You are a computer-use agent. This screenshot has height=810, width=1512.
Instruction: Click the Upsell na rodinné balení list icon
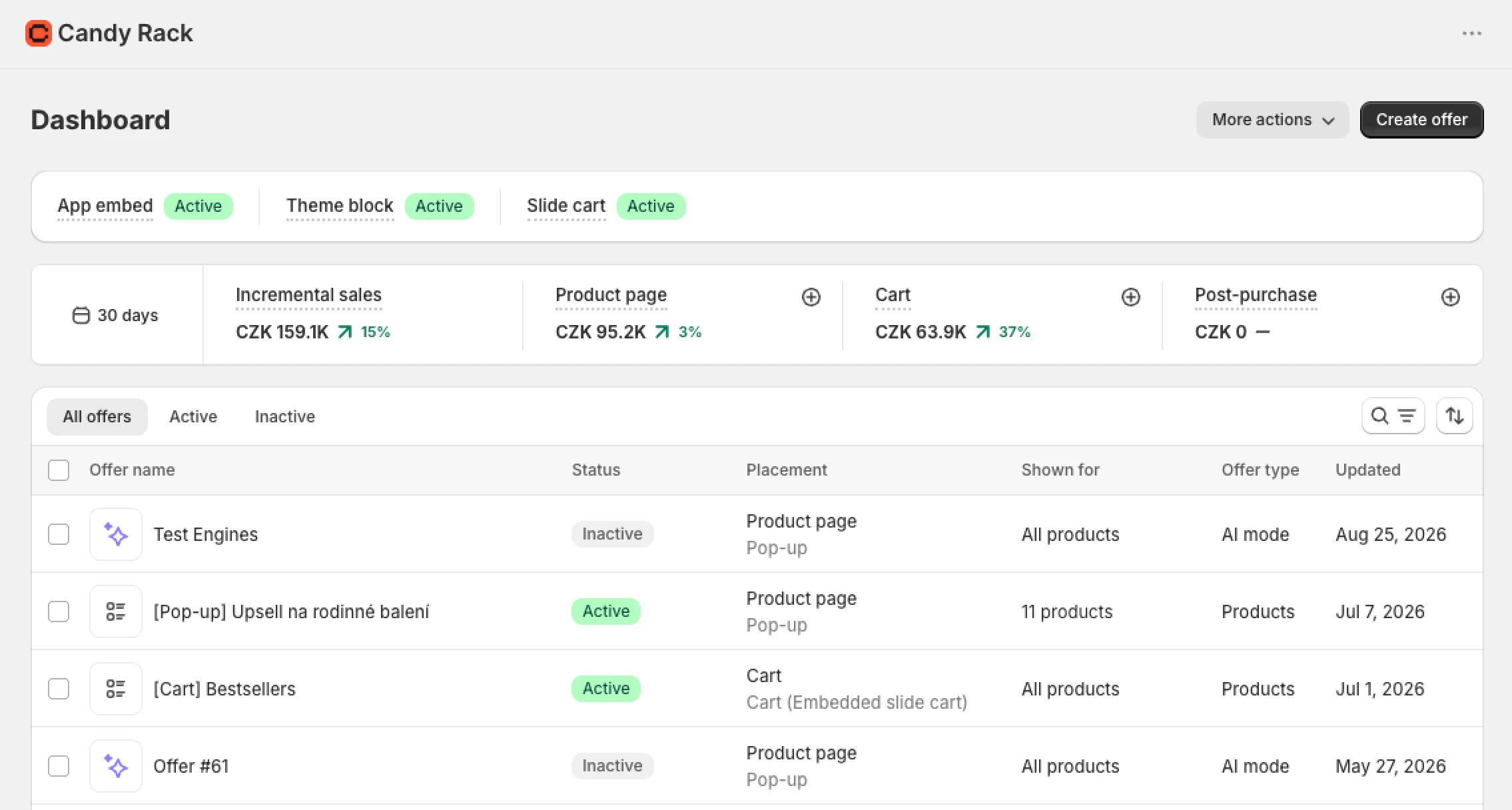coord(116,611)
